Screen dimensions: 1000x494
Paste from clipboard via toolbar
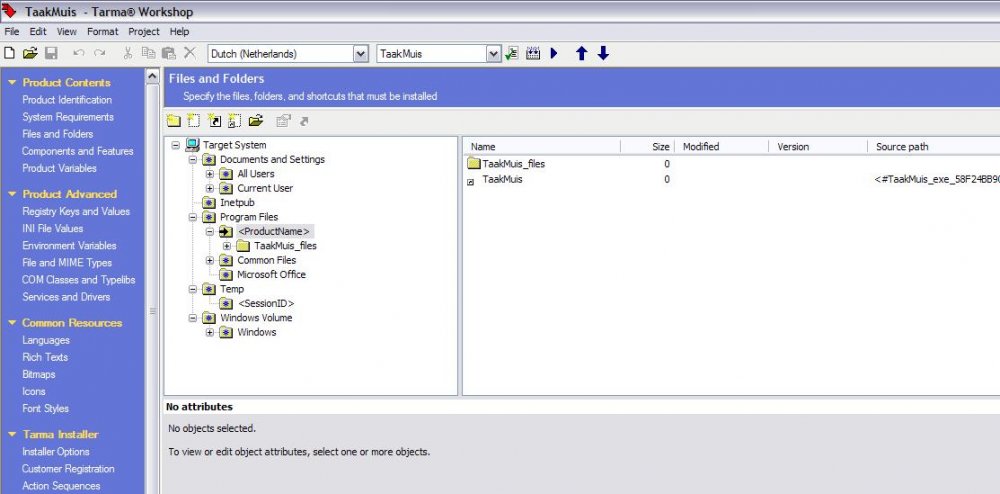pos(168,54)
